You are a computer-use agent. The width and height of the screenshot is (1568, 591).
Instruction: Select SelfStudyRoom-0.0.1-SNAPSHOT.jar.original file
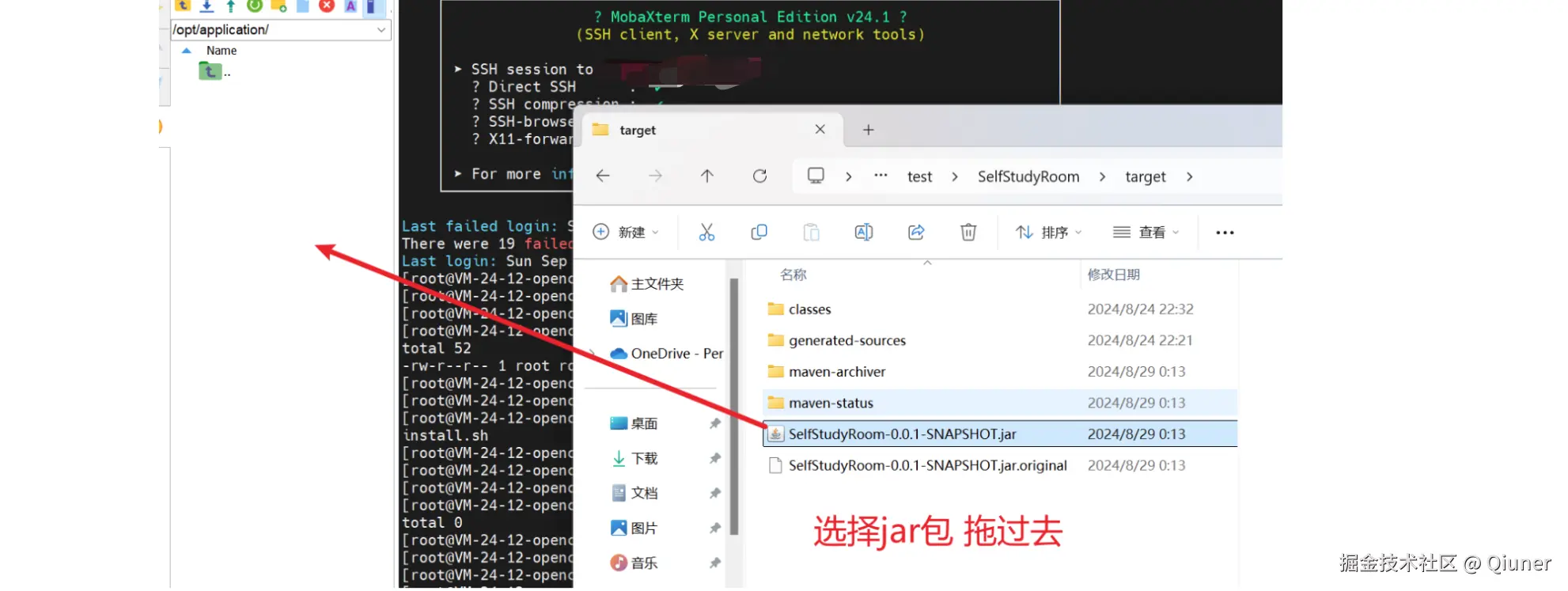coord(1000,465)
